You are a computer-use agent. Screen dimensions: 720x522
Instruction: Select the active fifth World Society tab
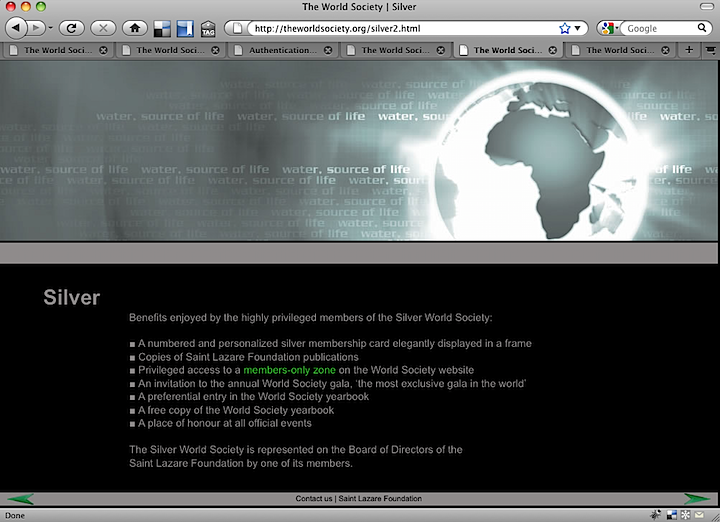(507, 50)
